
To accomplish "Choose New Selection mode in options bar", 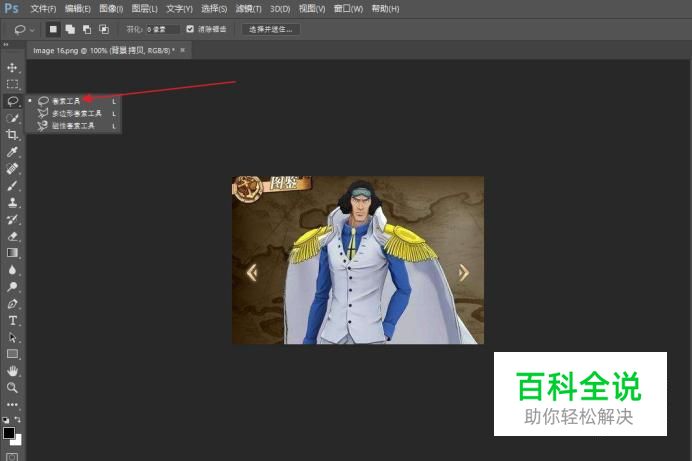I will pyautogui.click(x=53, y=30).
